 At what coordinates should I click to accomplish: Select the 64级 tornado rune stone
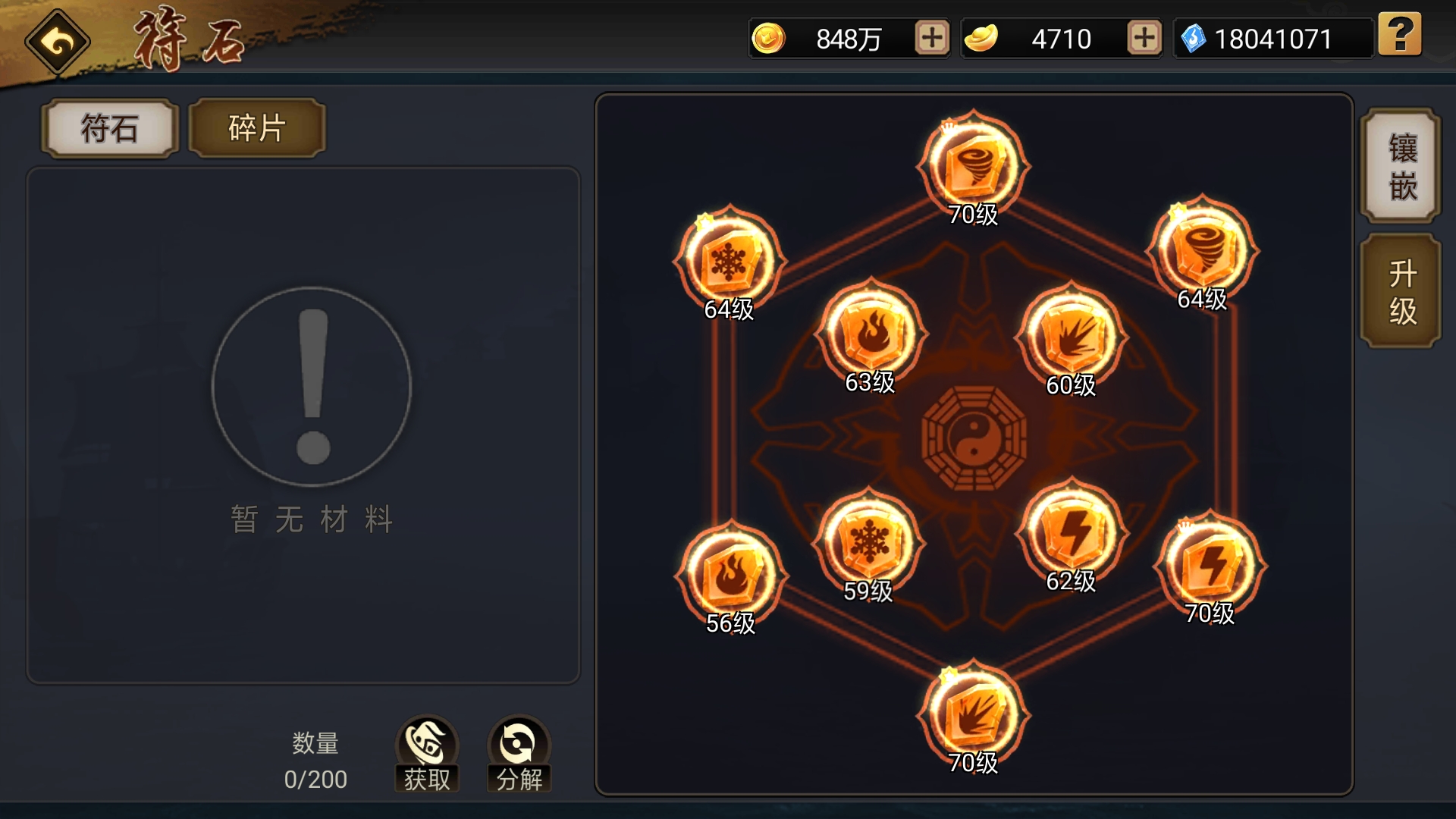[1203, 251]
